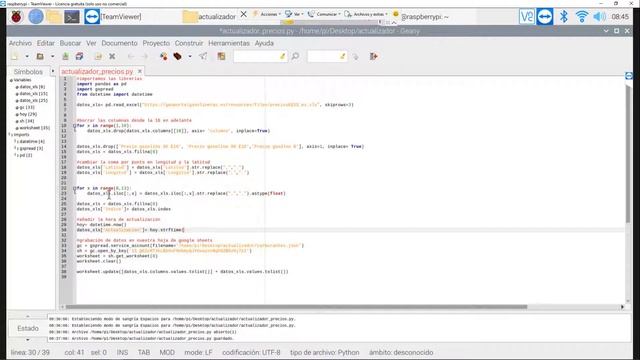Launch the web browser globe icon
The height and width of the screenshot is (360, 640).
(36, 17)
